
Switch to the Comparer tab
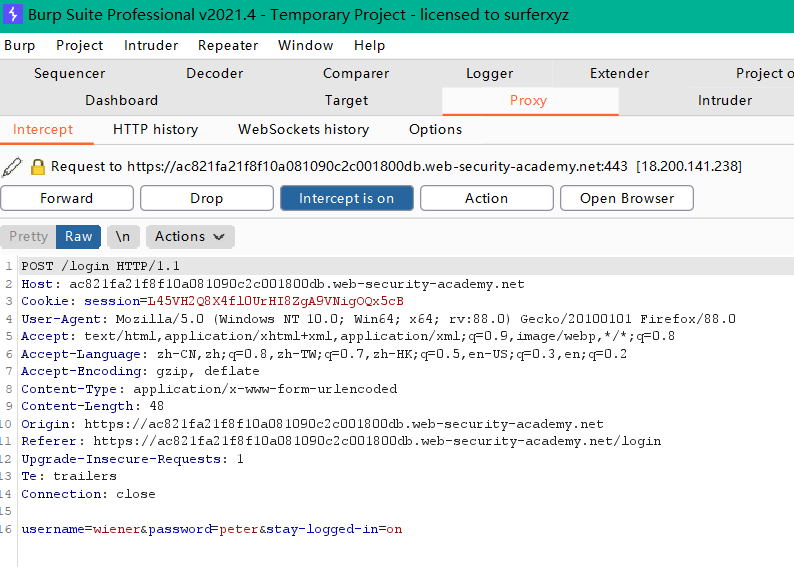pyautogui.click(x=356, y=73)
